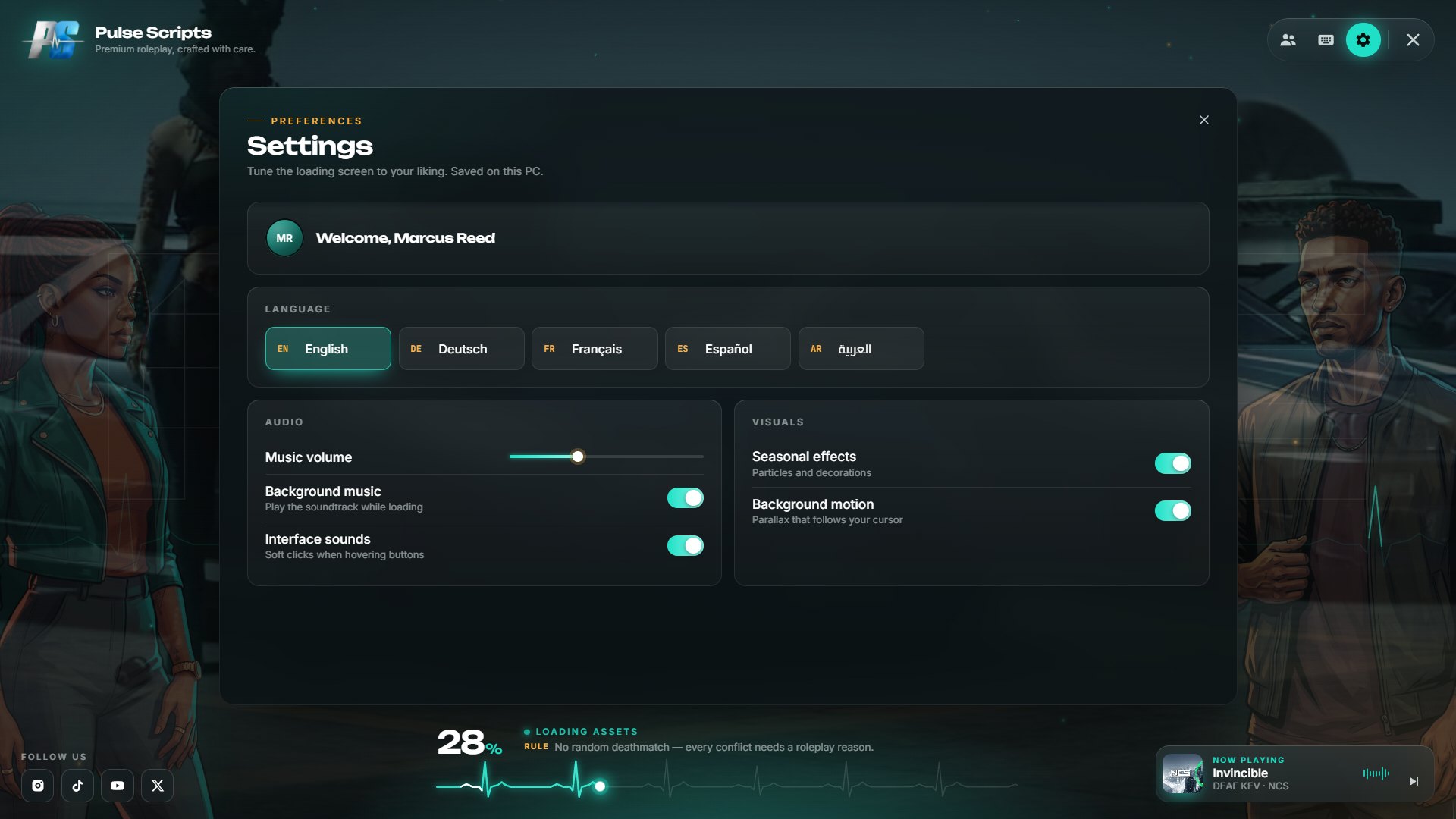Open the X (Twitter) social link
The height and width of the screenshot is (819, 1456).
pyautogui.click(x=157, y=786)
